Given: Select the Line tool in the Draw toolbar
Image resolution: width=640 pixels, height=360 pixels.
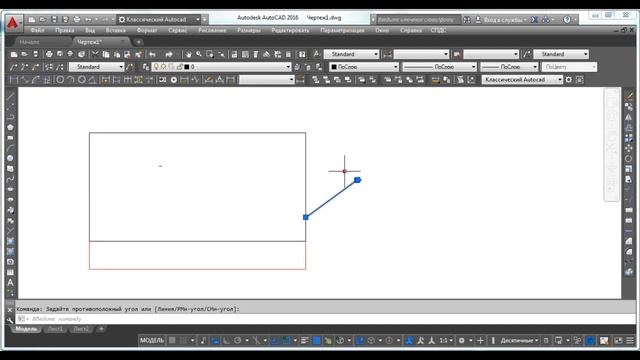Looking at the screenshot, I should point(11,96).
